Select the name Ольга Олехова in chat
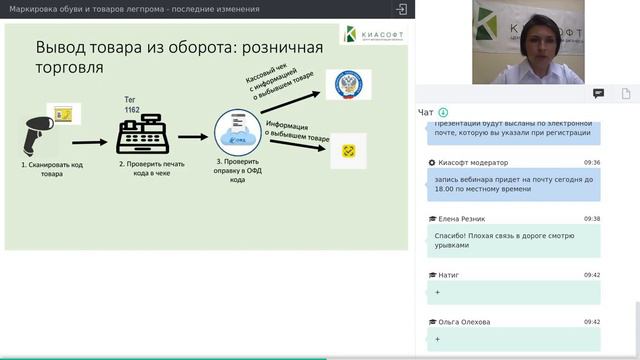The width and height of the screenshot is (640, 360). (464, 322)
